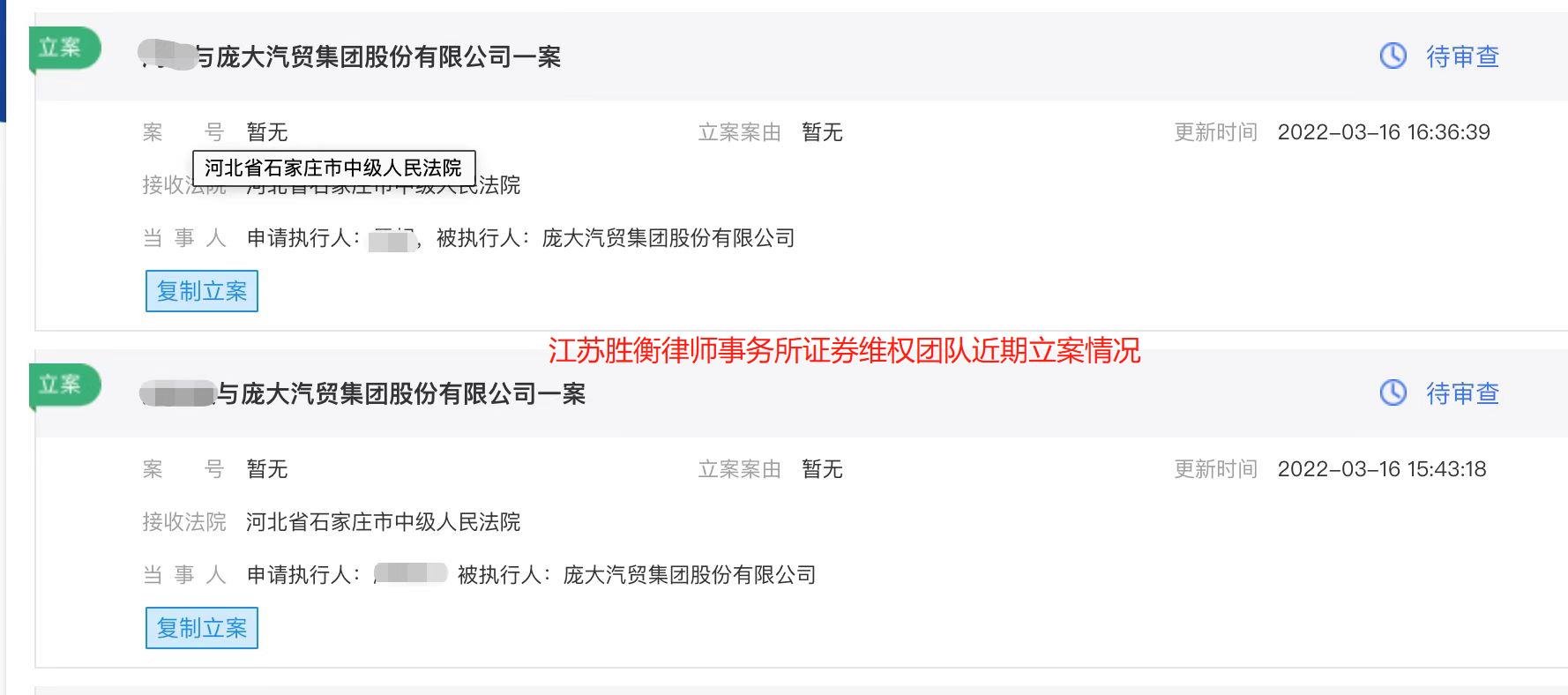
Task: Click 立案案由 value 暂无 in the 15:43:18 case
Action: click(822, 469)
